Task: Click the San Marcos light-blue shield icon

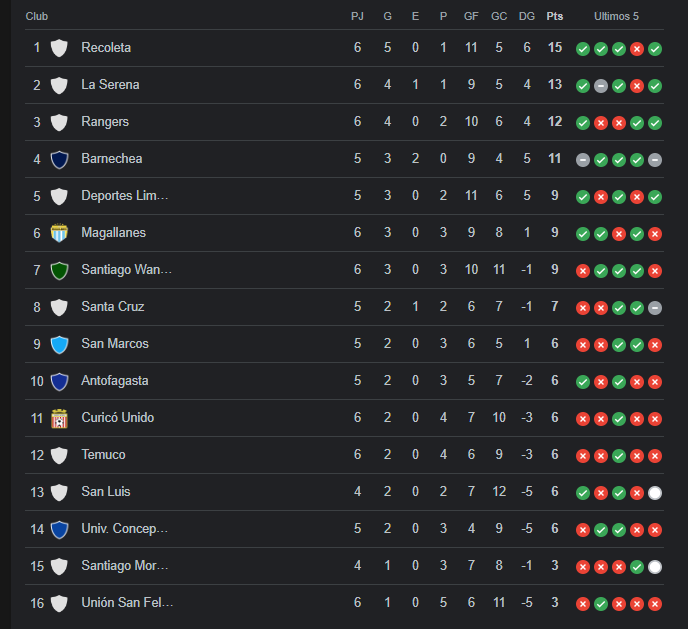Action: point(59,344)
